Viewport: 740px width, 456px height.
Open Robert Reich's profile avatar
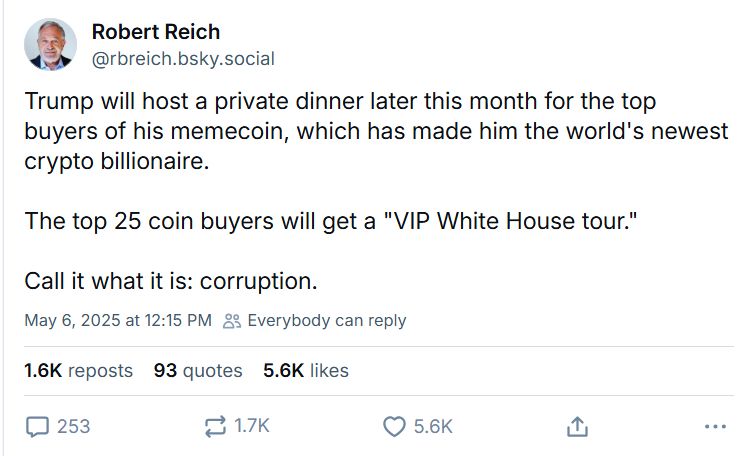point(50,44)
